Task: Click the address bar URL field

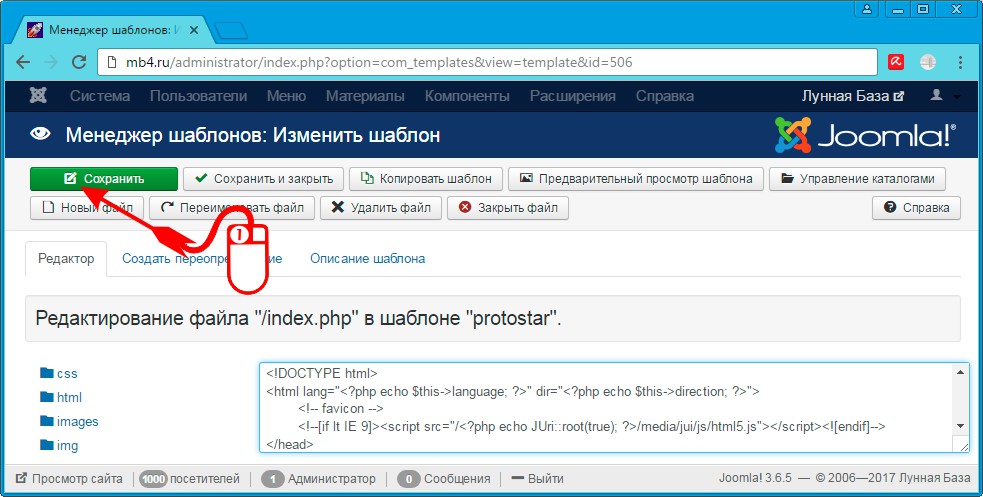Action: (x=487, y=62)
